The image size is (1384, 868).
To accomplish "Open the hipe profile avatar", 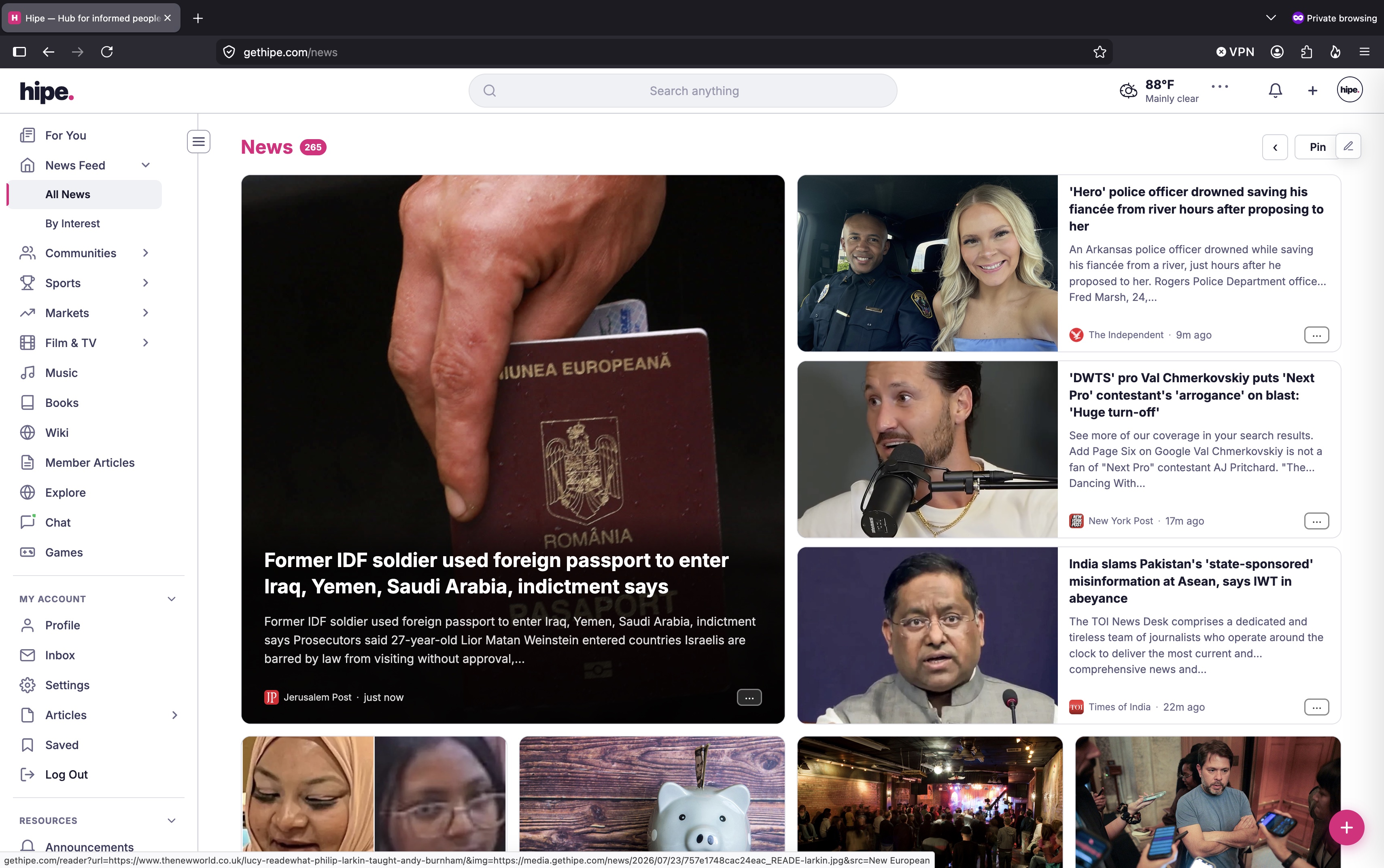I will 1349,90.
